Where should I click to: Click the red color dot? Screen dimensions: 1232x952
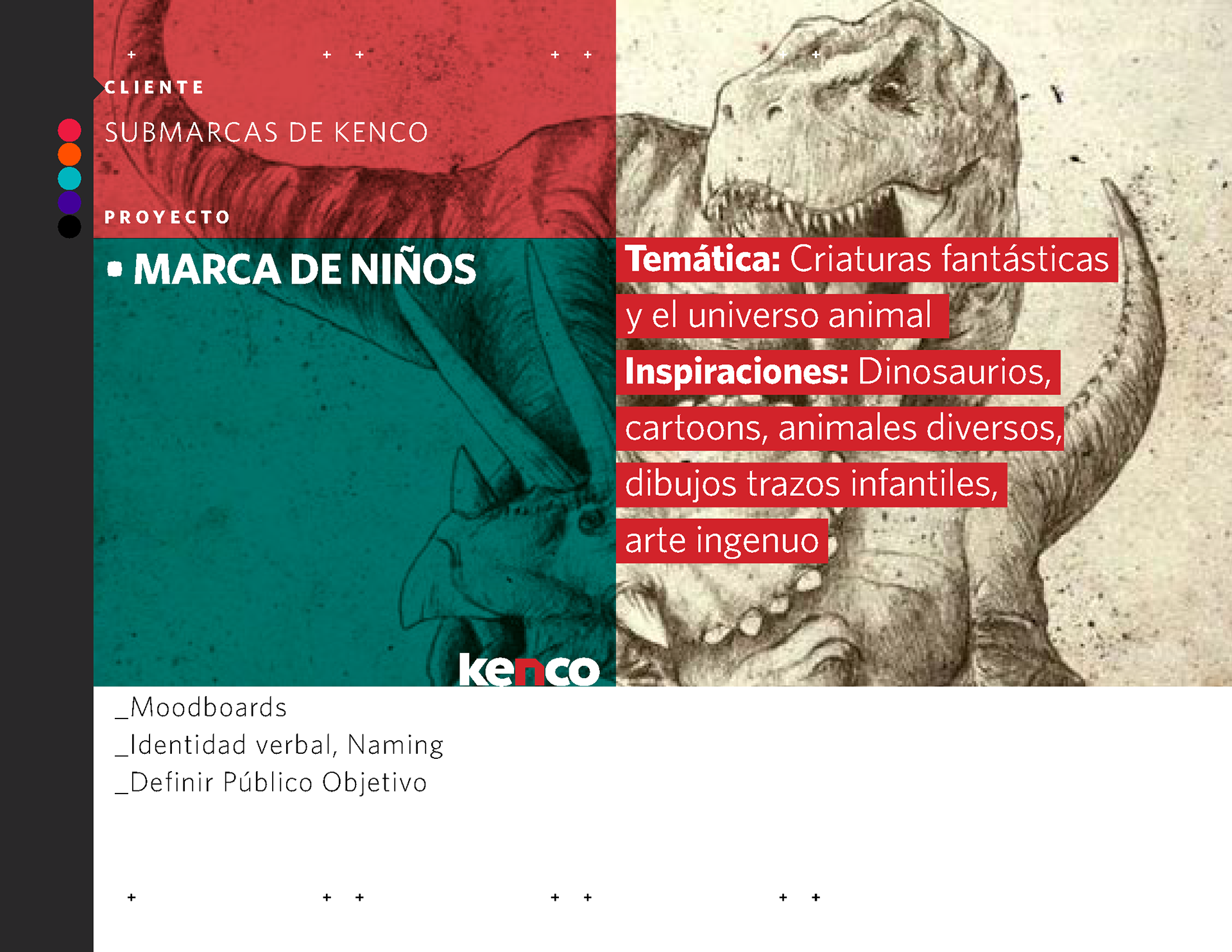69,130
